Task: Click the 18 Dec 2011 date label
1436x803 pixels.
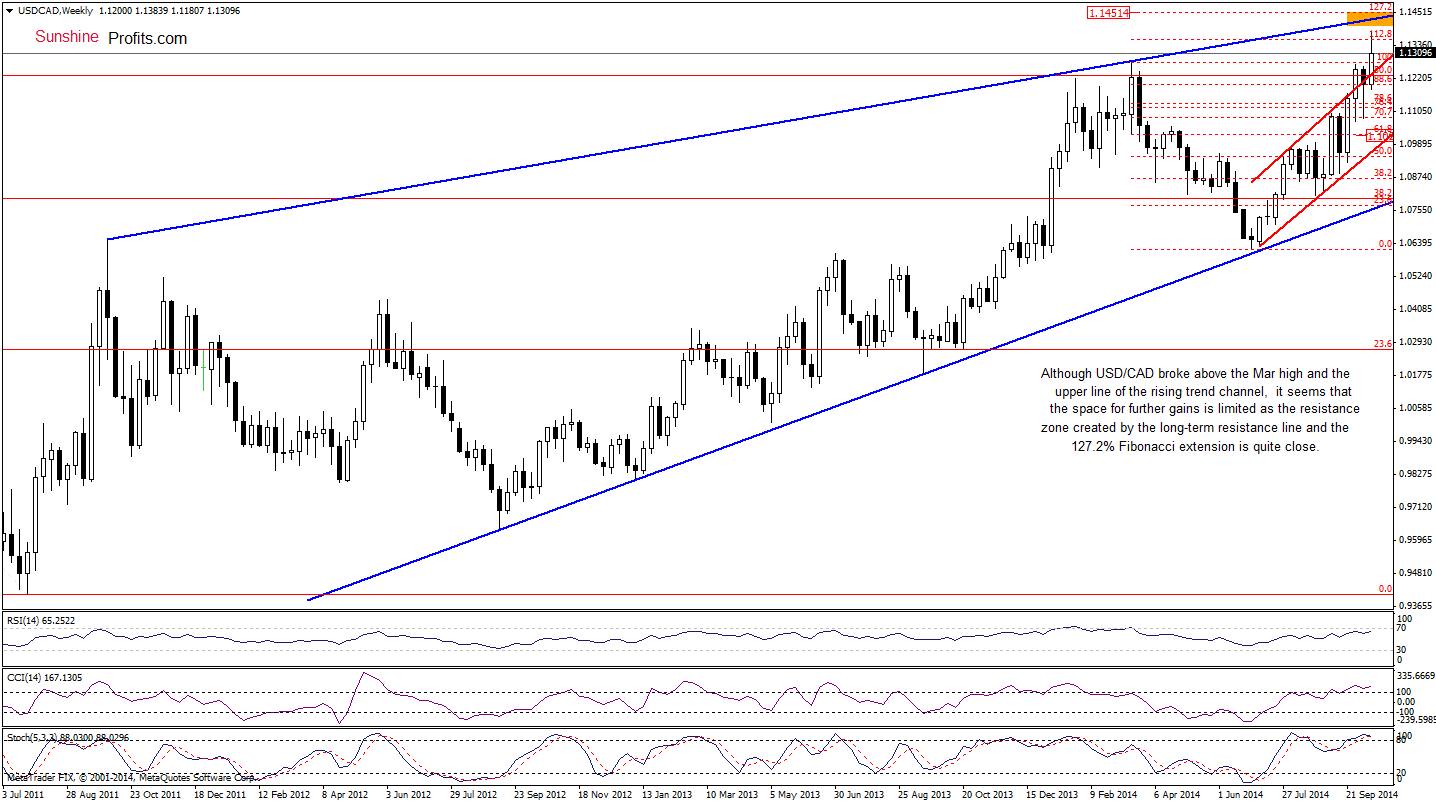Action: point(219,794)
